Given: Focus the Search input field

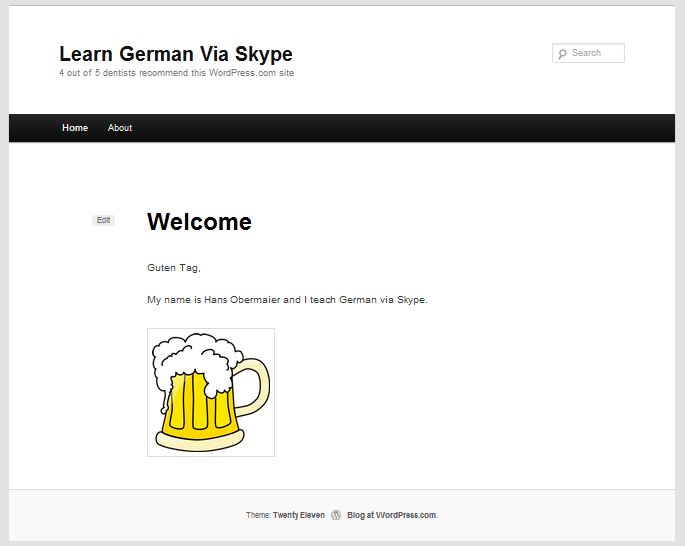Looking at the screenshot, I should 588,53.
